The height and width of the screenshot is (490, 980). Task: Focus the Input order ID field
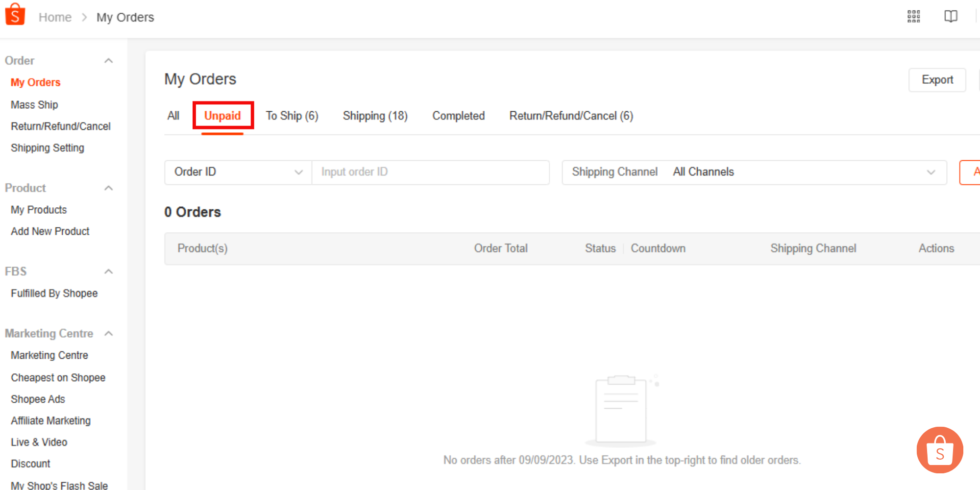click(x=431, y=172)
